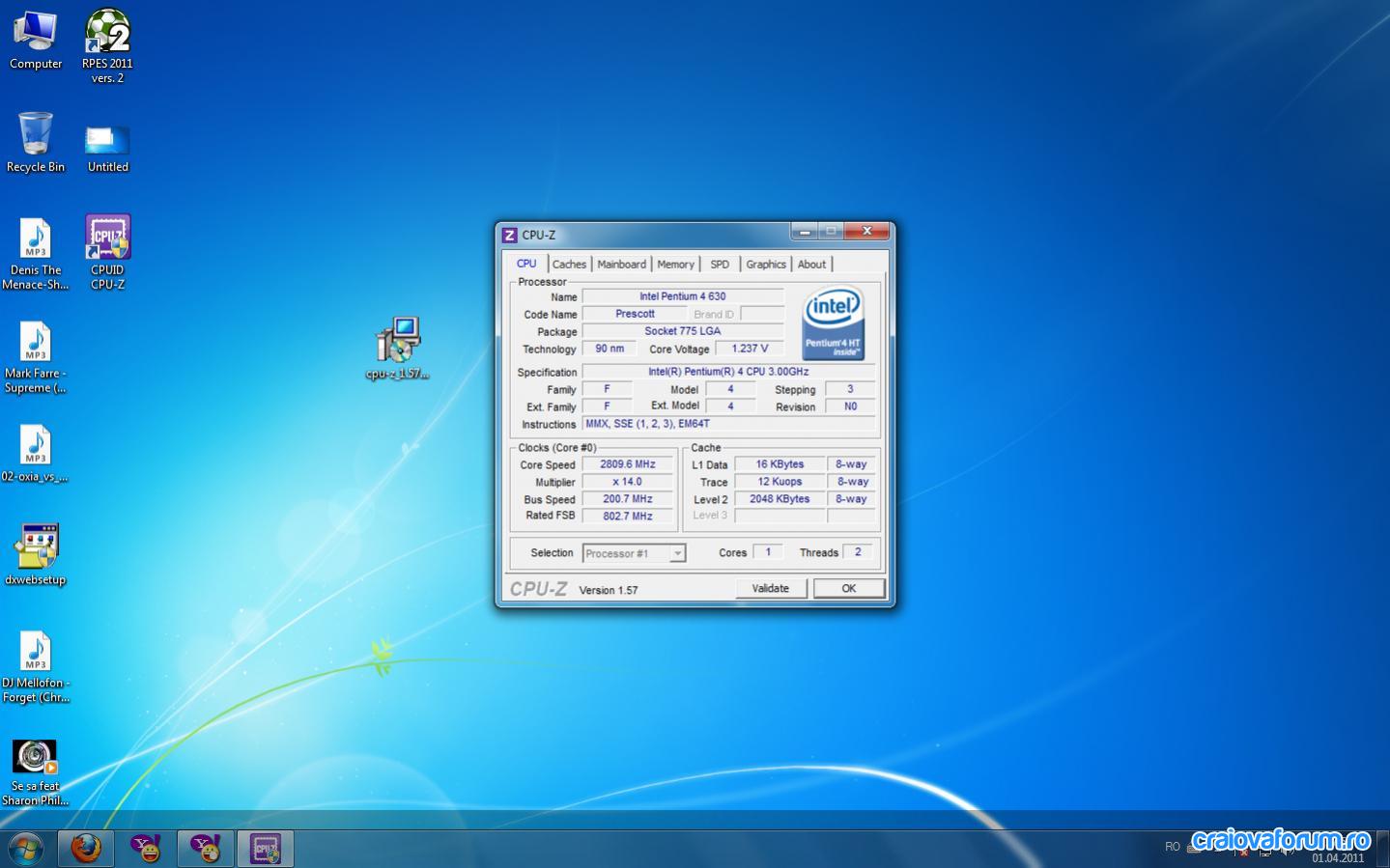
Task: Click the 'Version 1.57' label
Action: 609,590
